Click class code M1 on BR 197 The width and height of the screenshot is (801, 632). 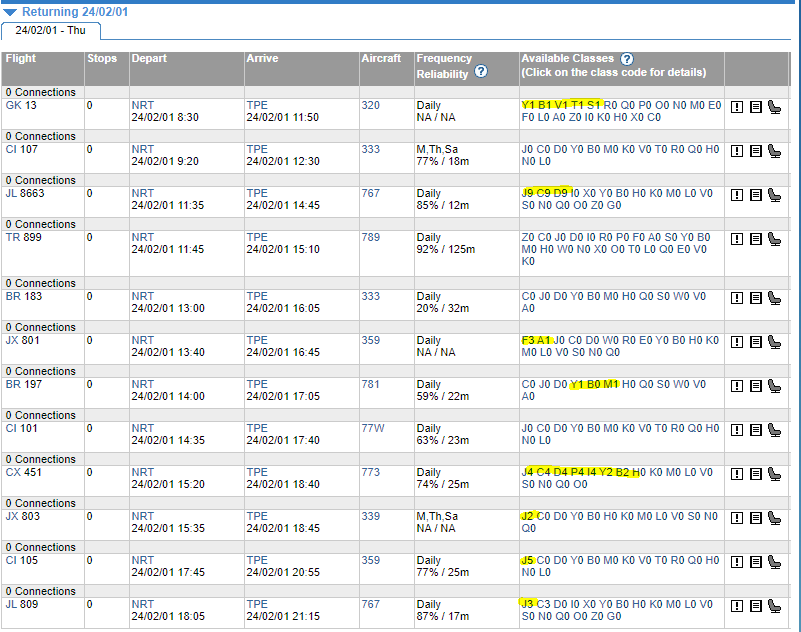[610, 384]
